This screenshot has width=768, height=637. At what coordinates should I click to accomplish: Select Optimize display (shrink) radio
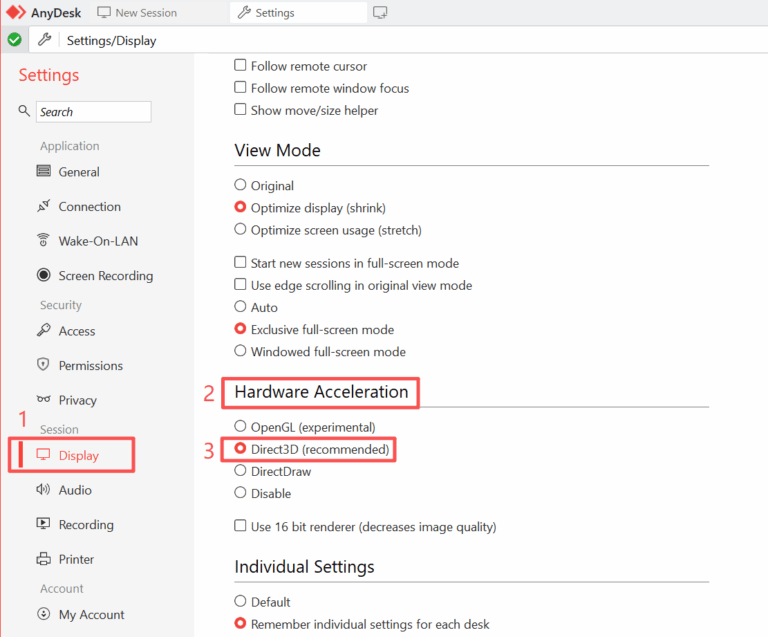click(x=240, y=207)
